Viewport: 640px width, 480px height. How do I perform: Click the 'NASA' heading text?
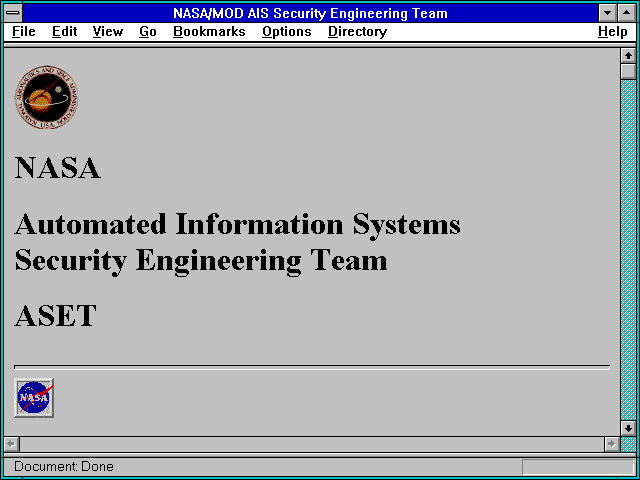[x=57, y=168]
